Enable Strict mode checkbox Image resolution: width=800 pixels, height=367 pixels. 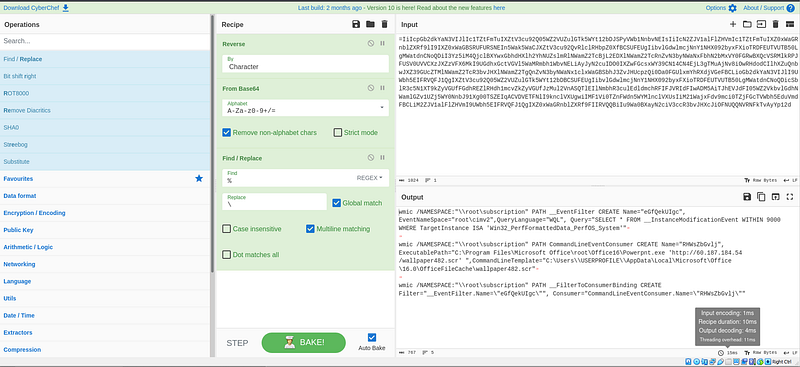point(338,132)
